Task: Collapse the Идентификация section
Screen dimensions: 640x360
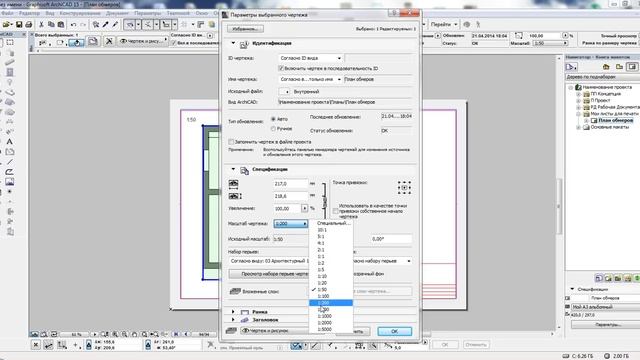Action: pyautogui.click(x=233, y=43)
